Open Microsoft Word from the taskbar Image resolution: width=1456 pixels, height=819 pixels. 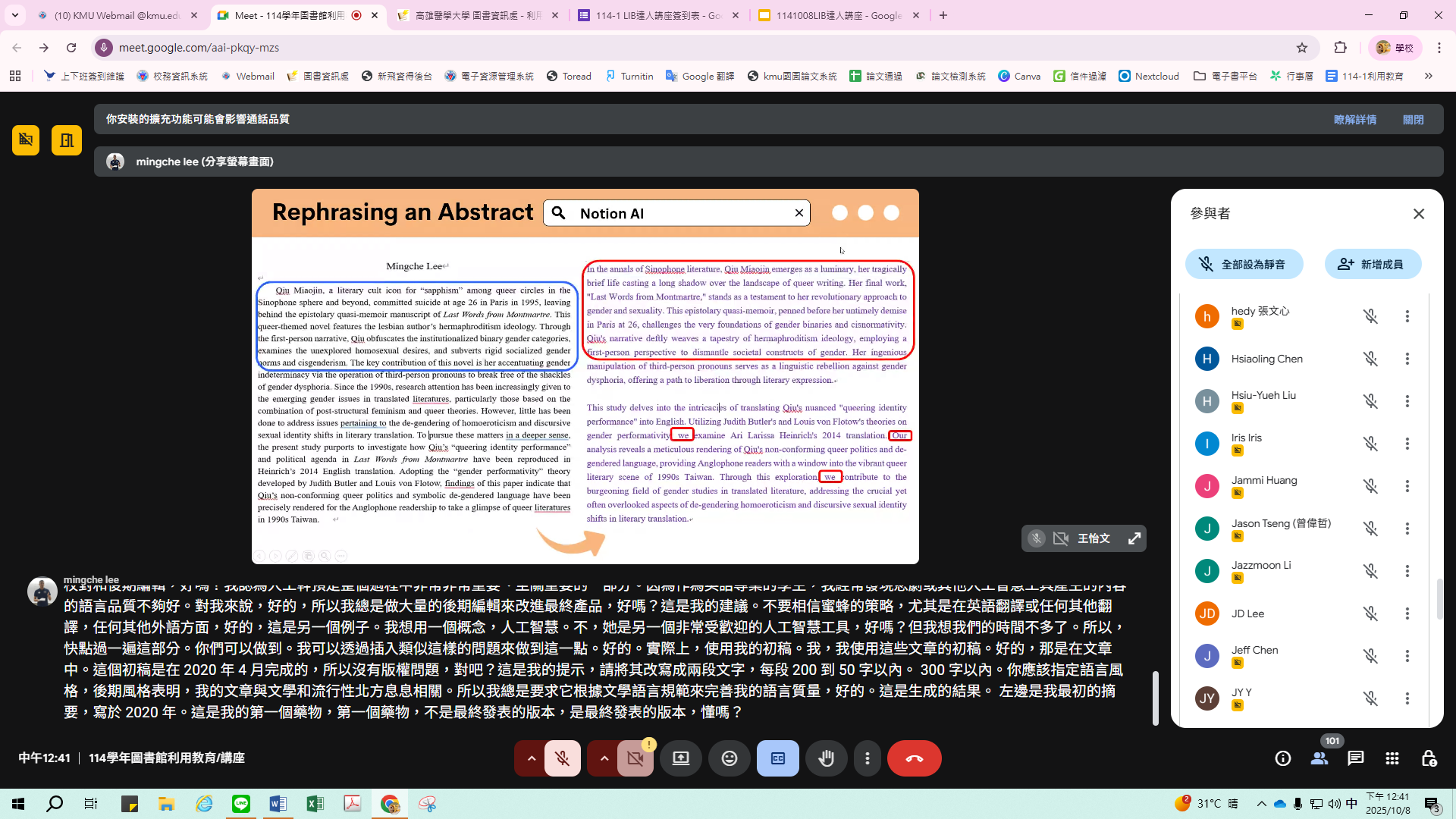click(278, 804)
